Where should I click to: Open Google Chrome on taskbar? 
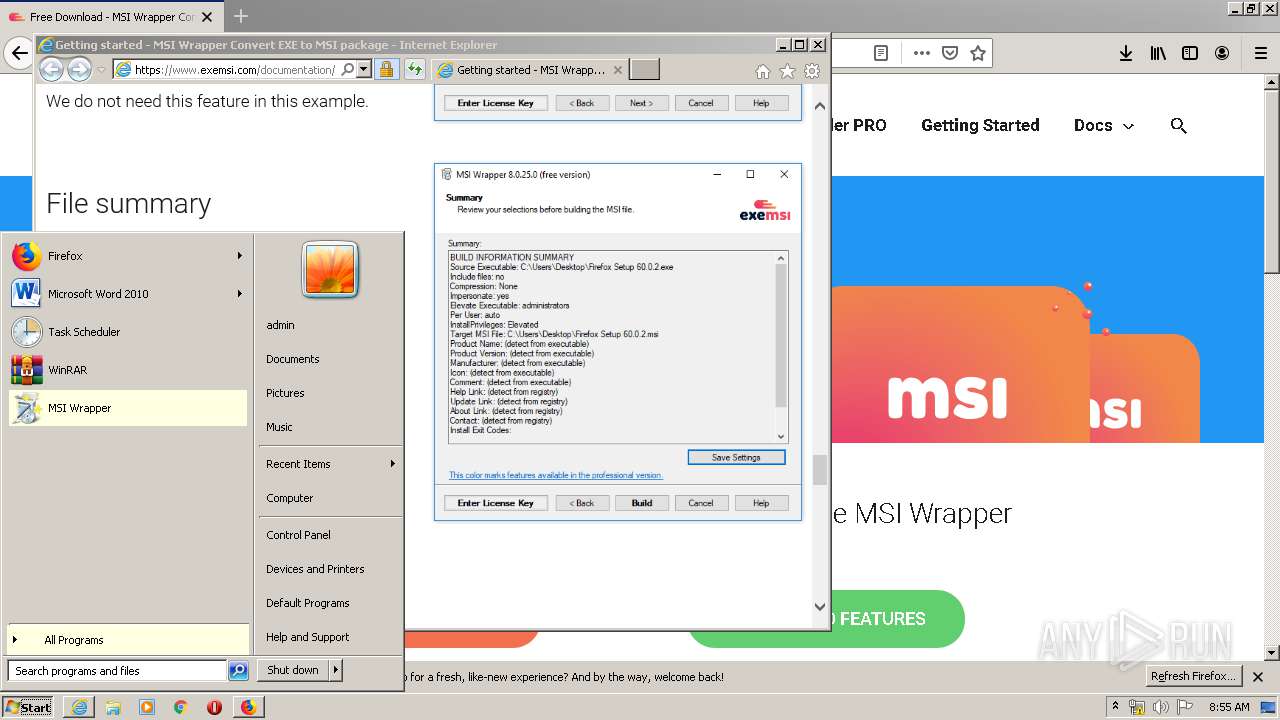pyautogui.click(x=180, y=707)
